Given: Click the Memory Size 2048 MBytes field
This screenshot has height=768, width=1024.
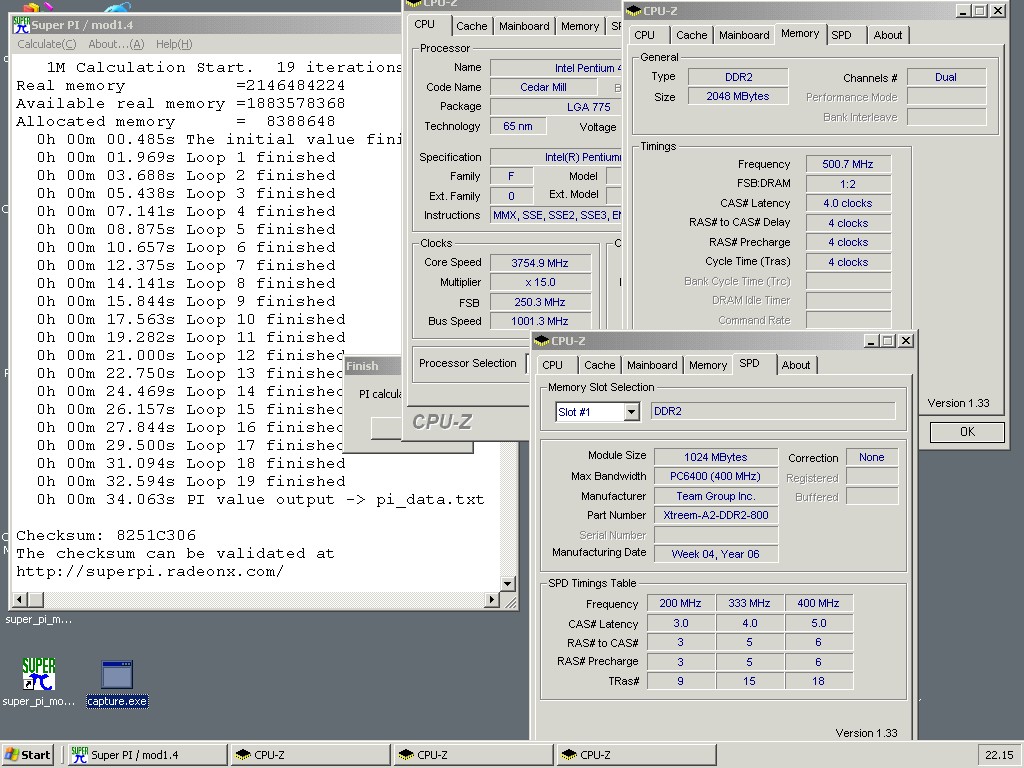Looking at the screenshot, I should point(738,96).
